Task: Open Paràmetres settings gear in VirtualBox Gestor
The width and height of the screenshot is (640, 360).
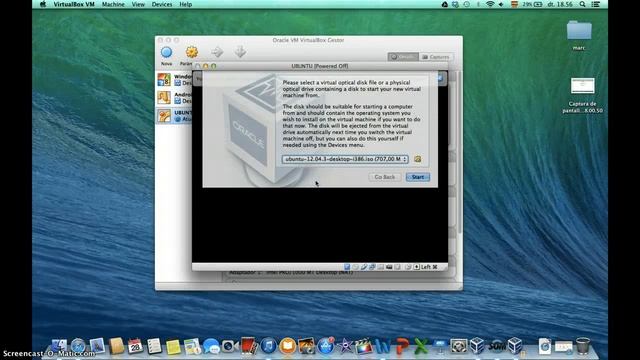Action: tap(191, 52)
